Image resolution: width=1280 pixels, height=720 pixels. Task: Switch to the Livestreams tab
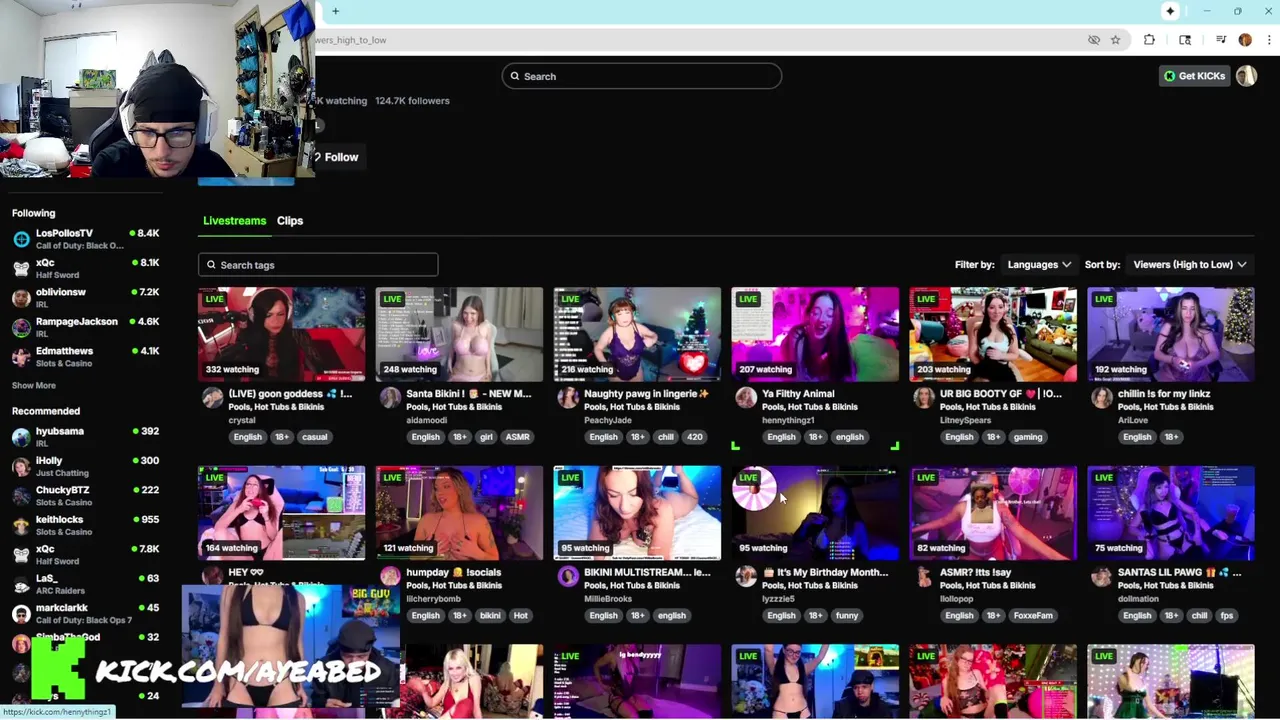(234, 221)
